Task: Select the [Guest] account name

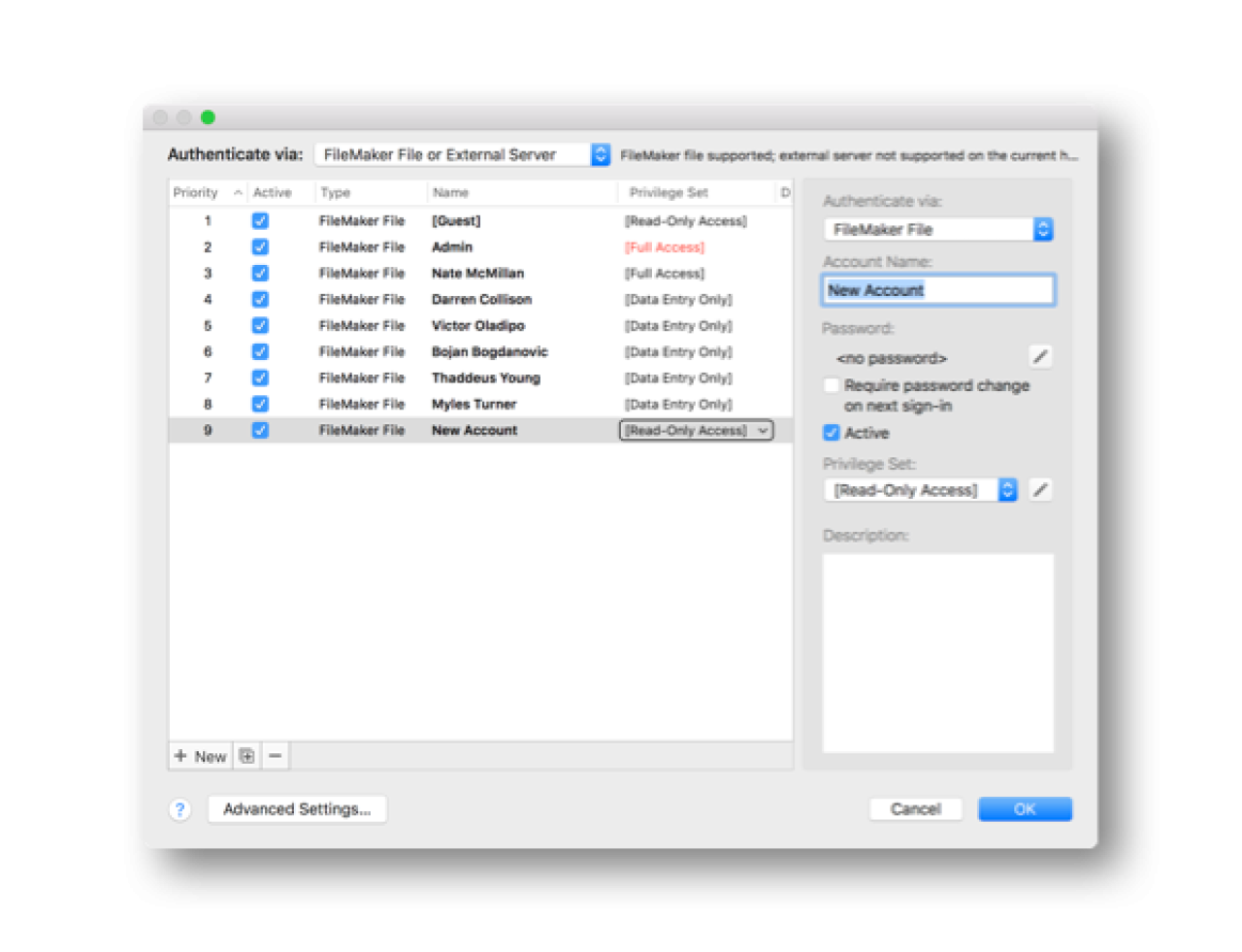Action: pyautogui.click(x=456, y=221)
